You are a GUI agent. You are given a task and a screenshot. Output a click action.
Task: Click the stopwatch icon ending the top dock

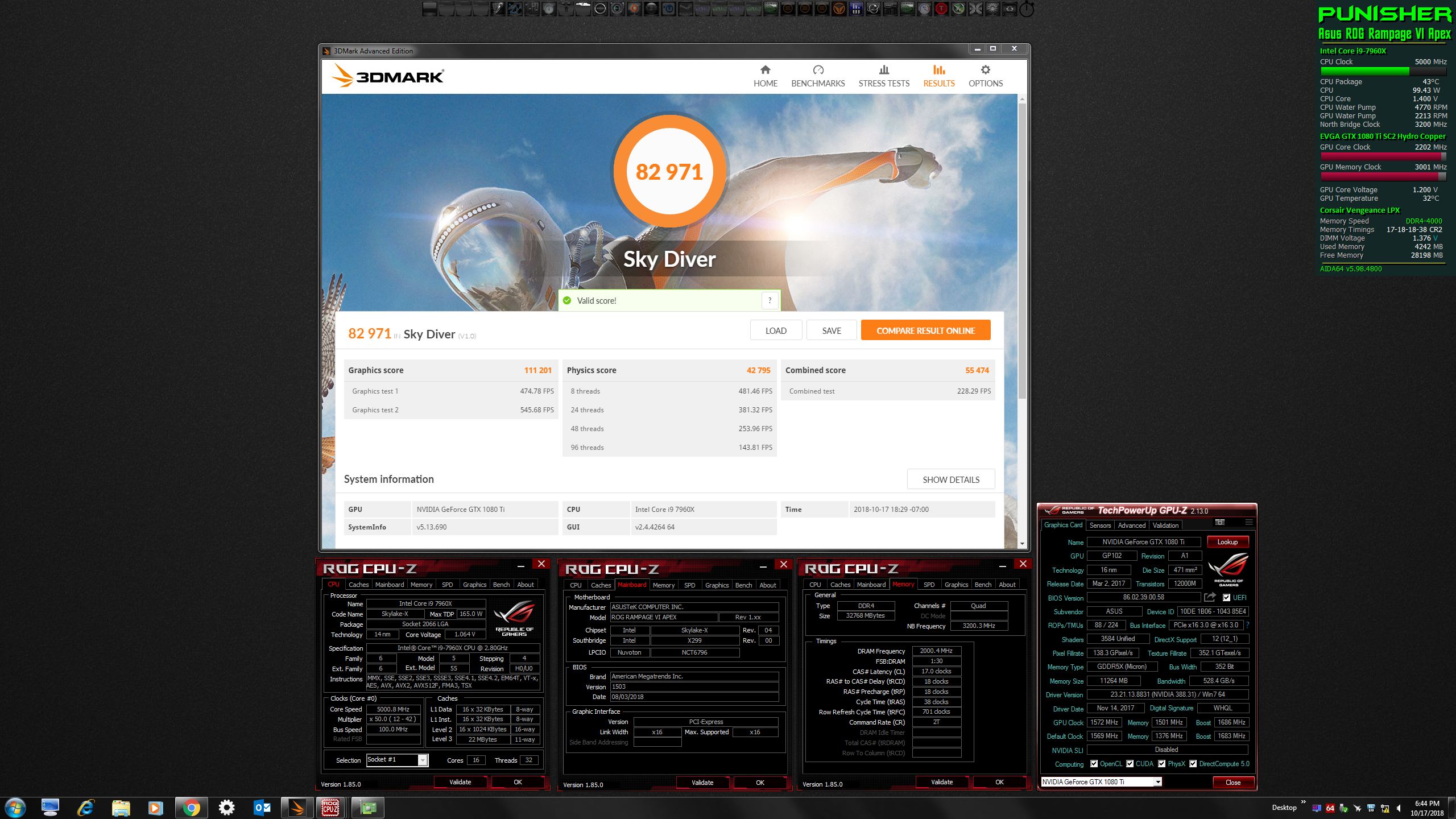coord(1027,9)
